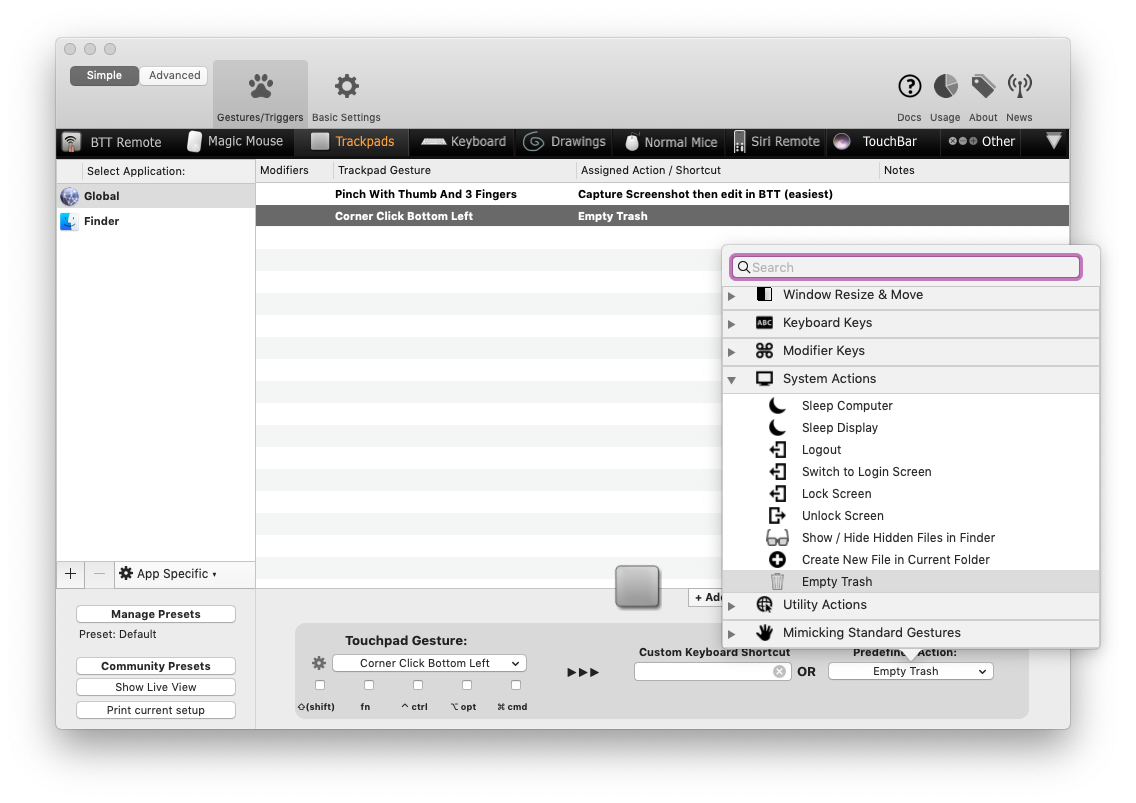Switch to the Magic Mouse tab
Image resolution: width=1136 pixels, height=803 pixels.
tap(235, 141)
